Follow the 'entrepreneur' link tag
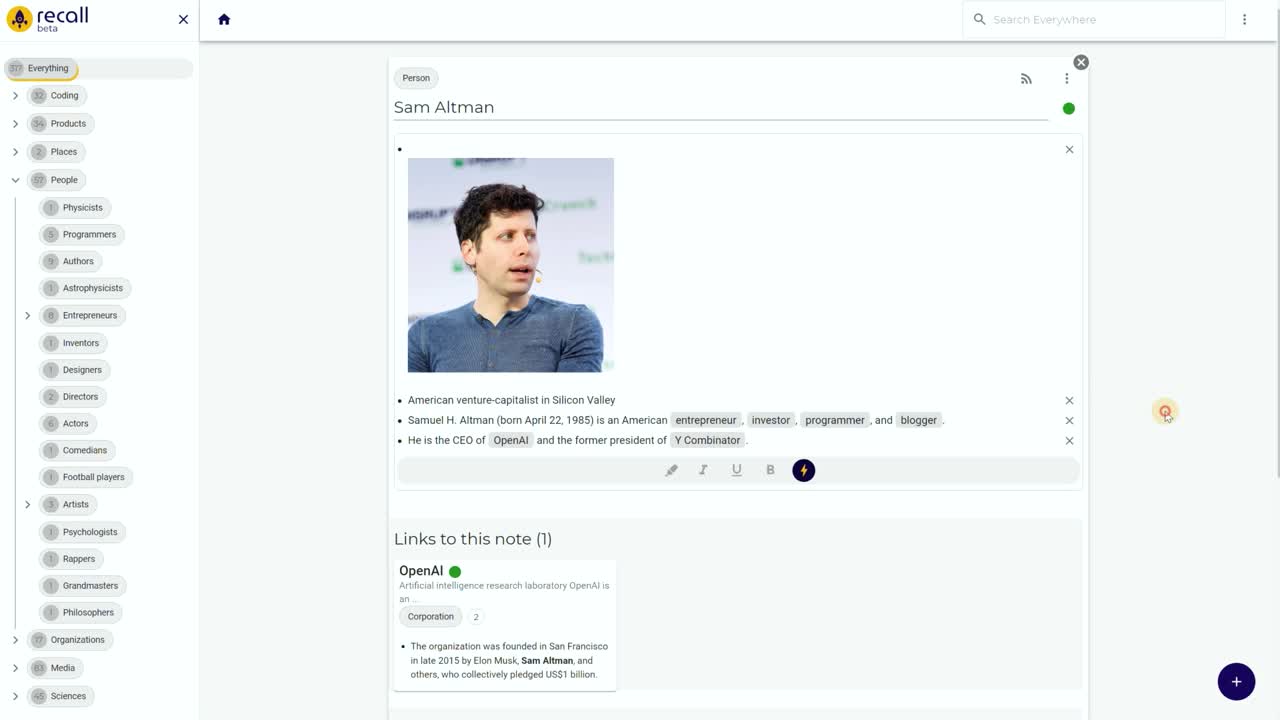The image size is (1280, 720). (x=706, y=420)
